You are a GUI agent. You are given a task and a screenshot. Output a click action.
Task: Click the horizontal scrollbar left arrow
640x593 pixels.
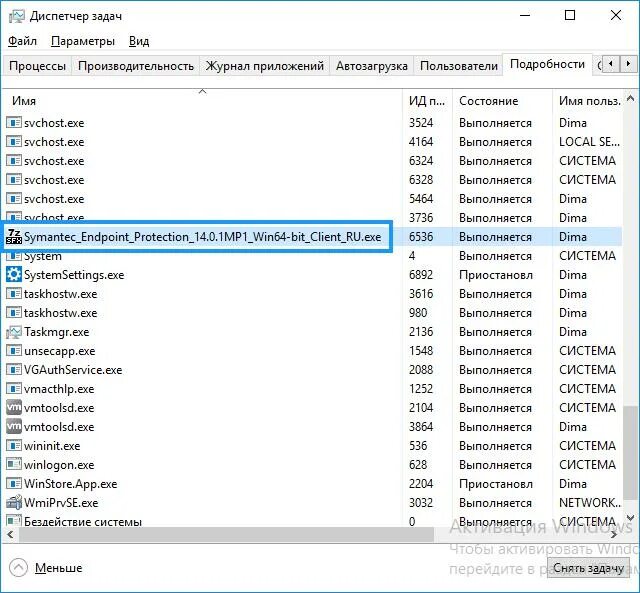(10, 534)
